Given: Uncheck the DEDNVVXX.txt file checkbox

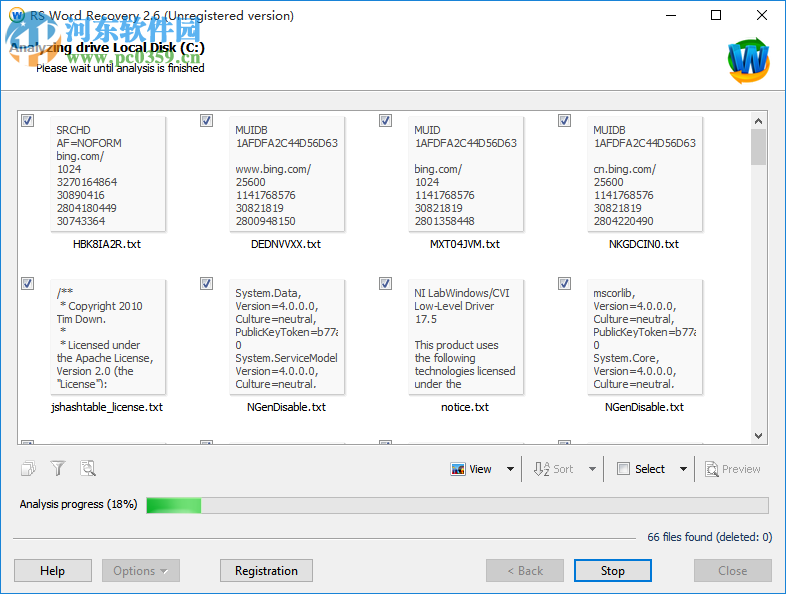Looking at the screenshot, I should (207, 120).
